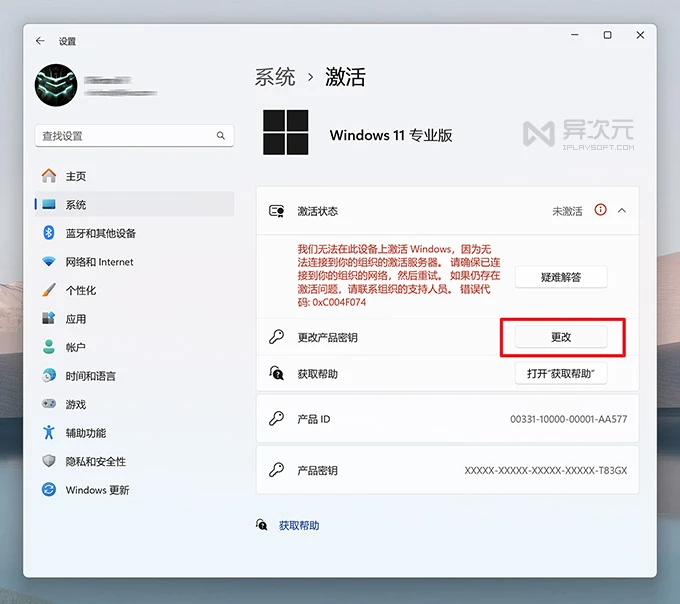Open the Bluetooth icon for 蓝牙和其他设备

point(49,233)
